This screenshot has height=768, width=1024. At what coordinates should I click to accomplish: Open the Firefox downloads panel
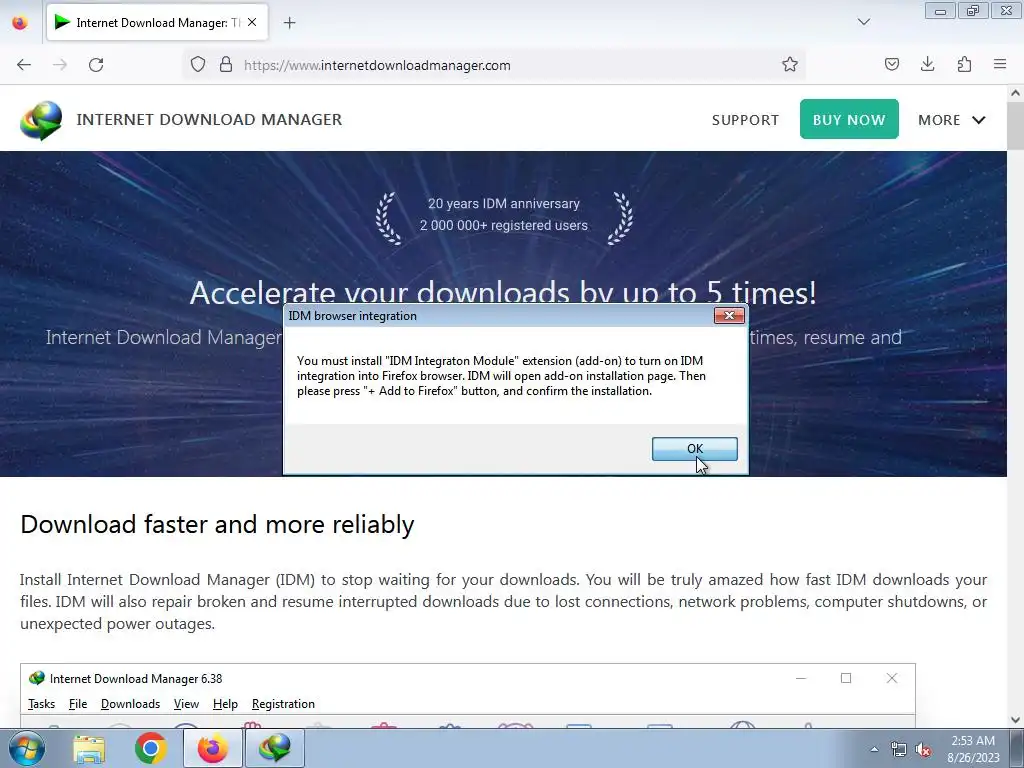point(927,65)
